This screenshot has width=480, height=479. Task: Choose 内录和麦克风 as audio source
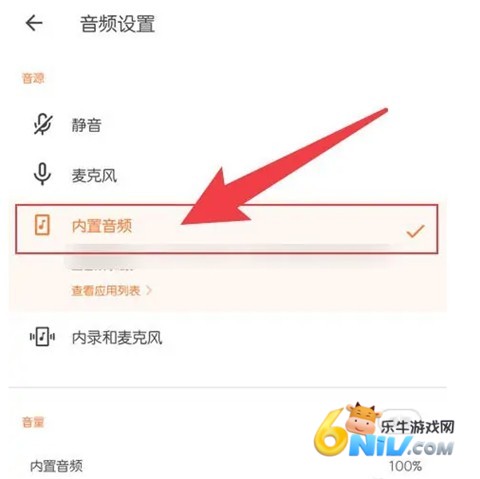tap(117, 337)
